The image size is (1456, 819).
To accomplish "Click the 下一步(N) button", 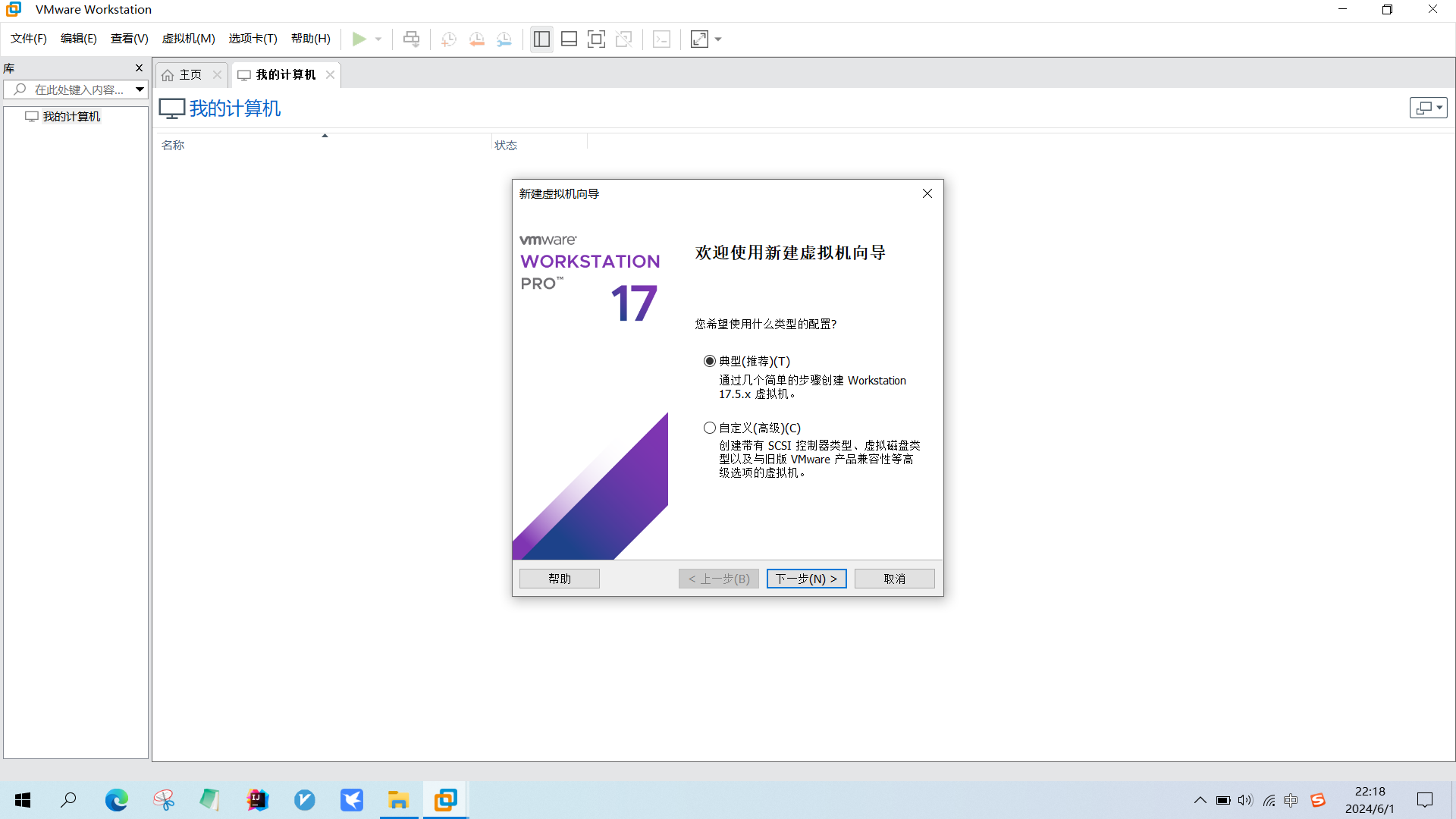I will pyautogui.click(x=806, y=579).
